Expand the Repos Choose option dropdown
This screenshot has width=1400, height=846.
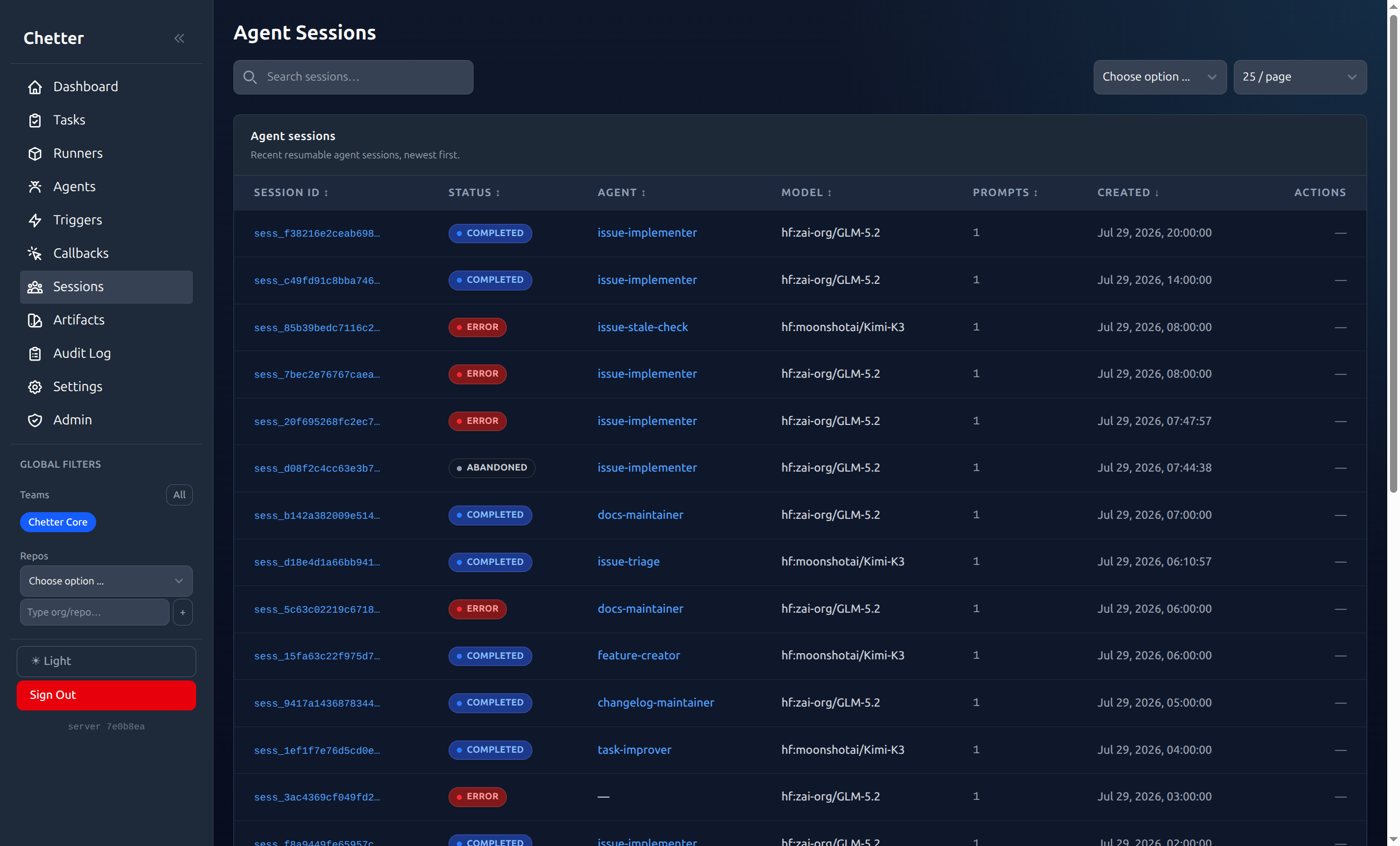point(106,581)
